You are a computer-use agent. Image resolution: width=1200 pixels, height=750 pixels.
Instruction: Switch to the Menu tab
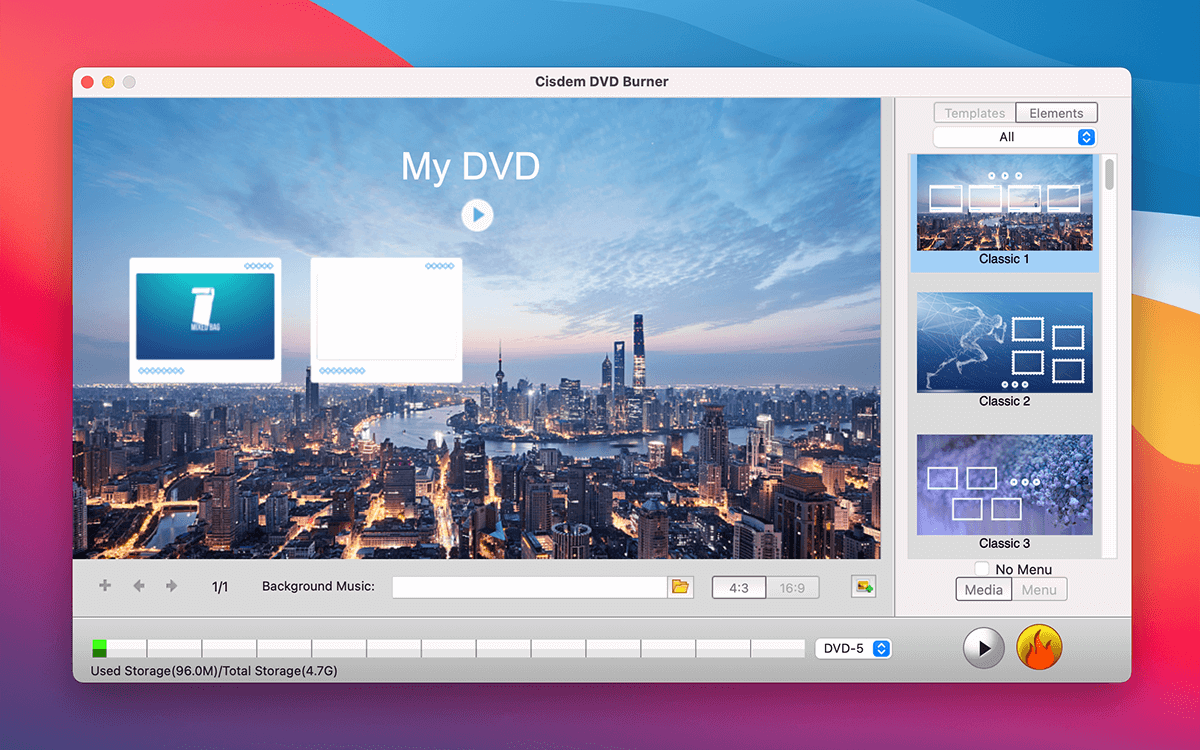tap(1039, 590)
